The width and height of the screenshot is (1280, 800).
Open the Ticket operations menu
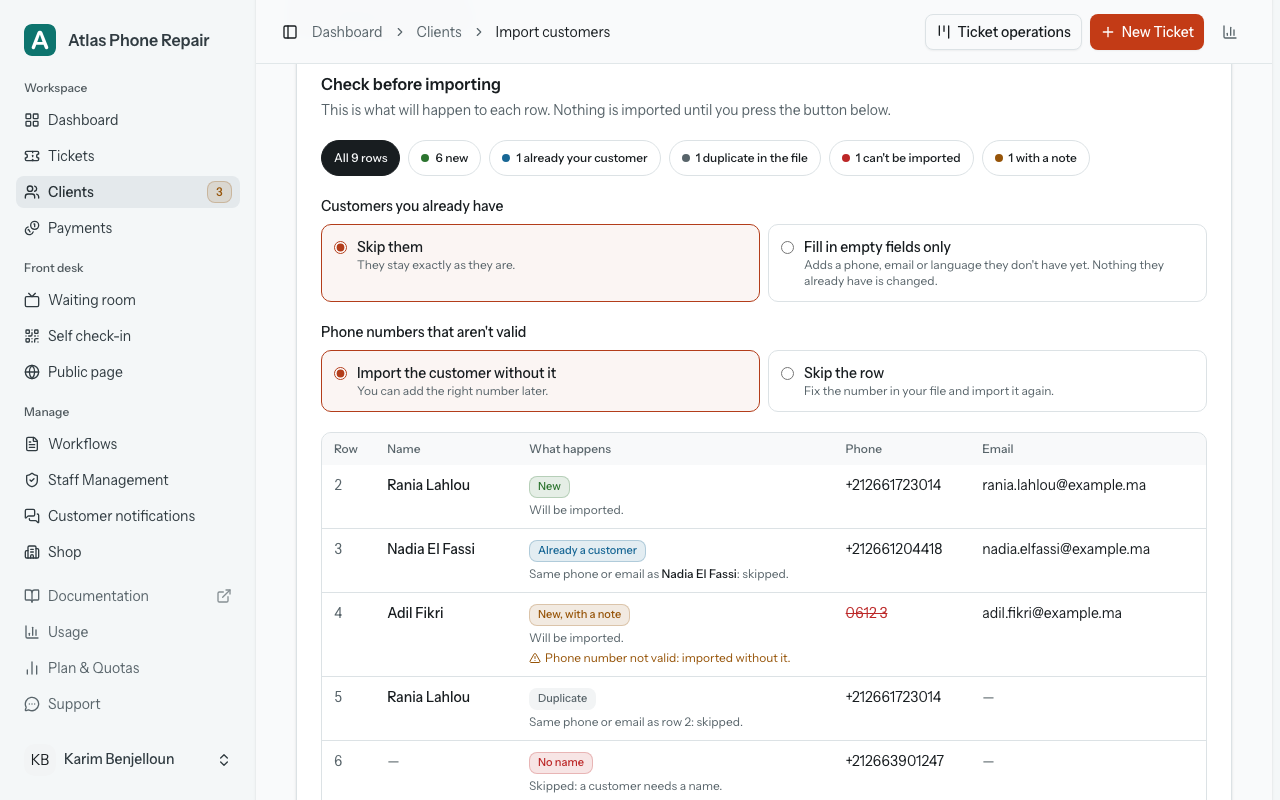tap(1003, 32)
